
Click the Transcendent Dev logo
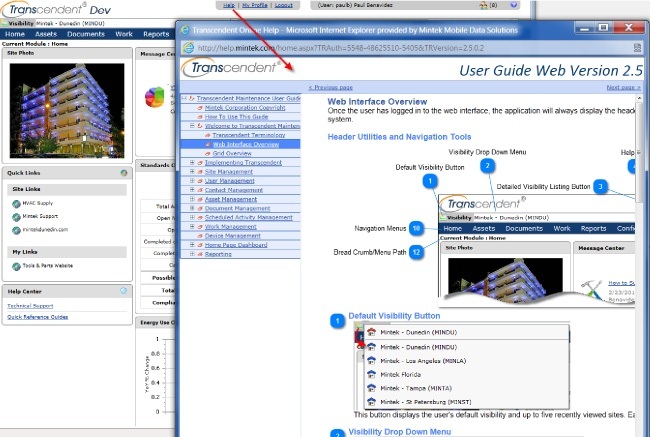(x=56, y=9)
